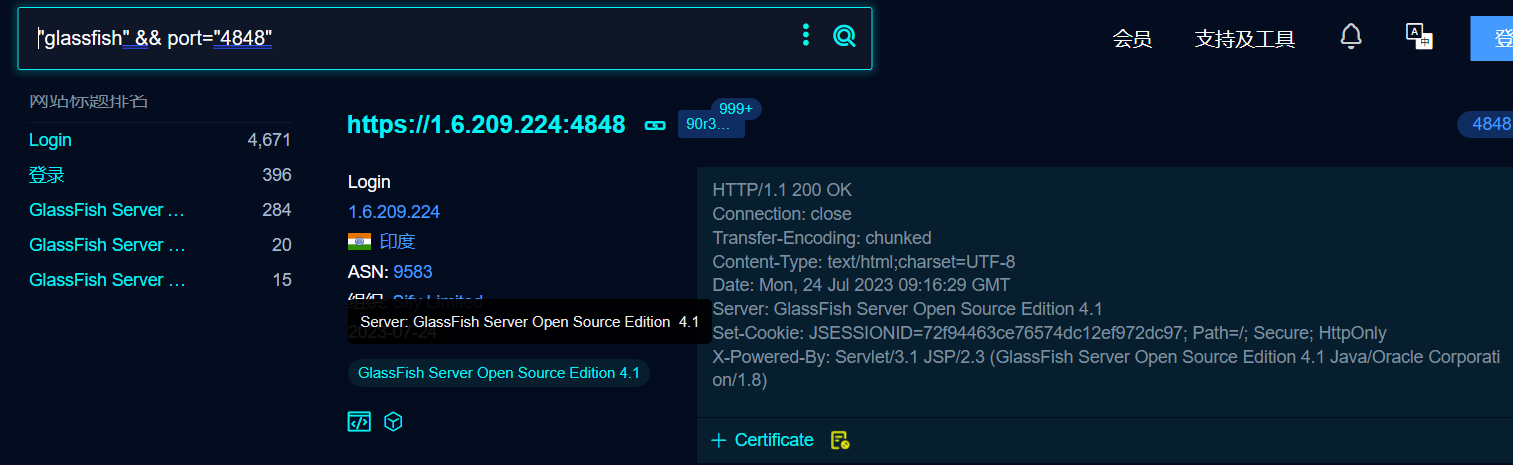
Task: Open the three-dot search options menu
Action: (x=805, y=36)
